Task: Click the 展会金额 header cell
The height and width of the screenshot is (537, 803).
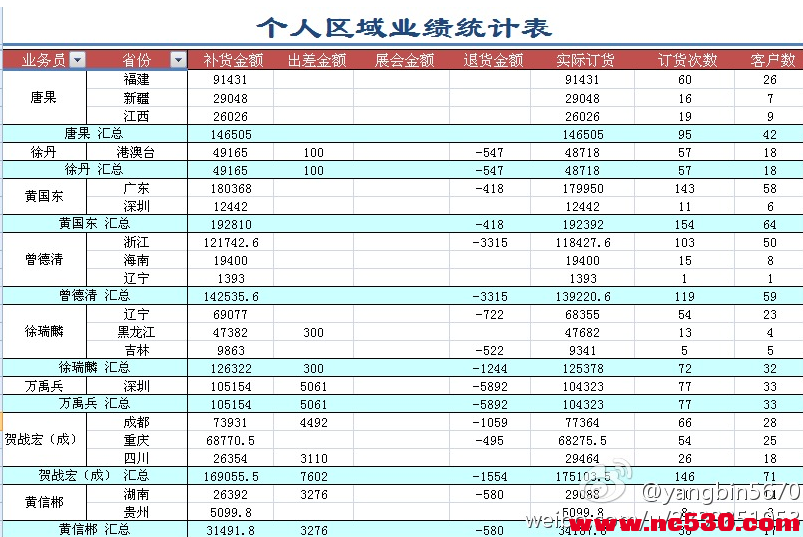Action: (404, 61)
